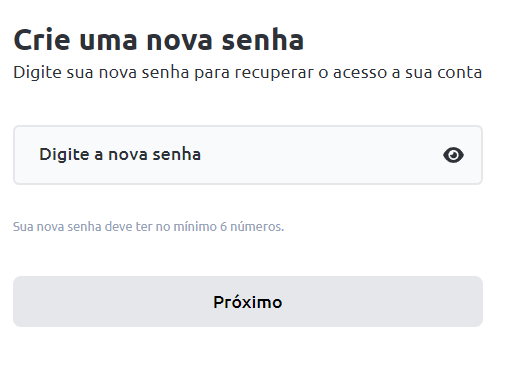Proceed to the next step with Próximo
The image size is (511, 374).
click(248, 301)
